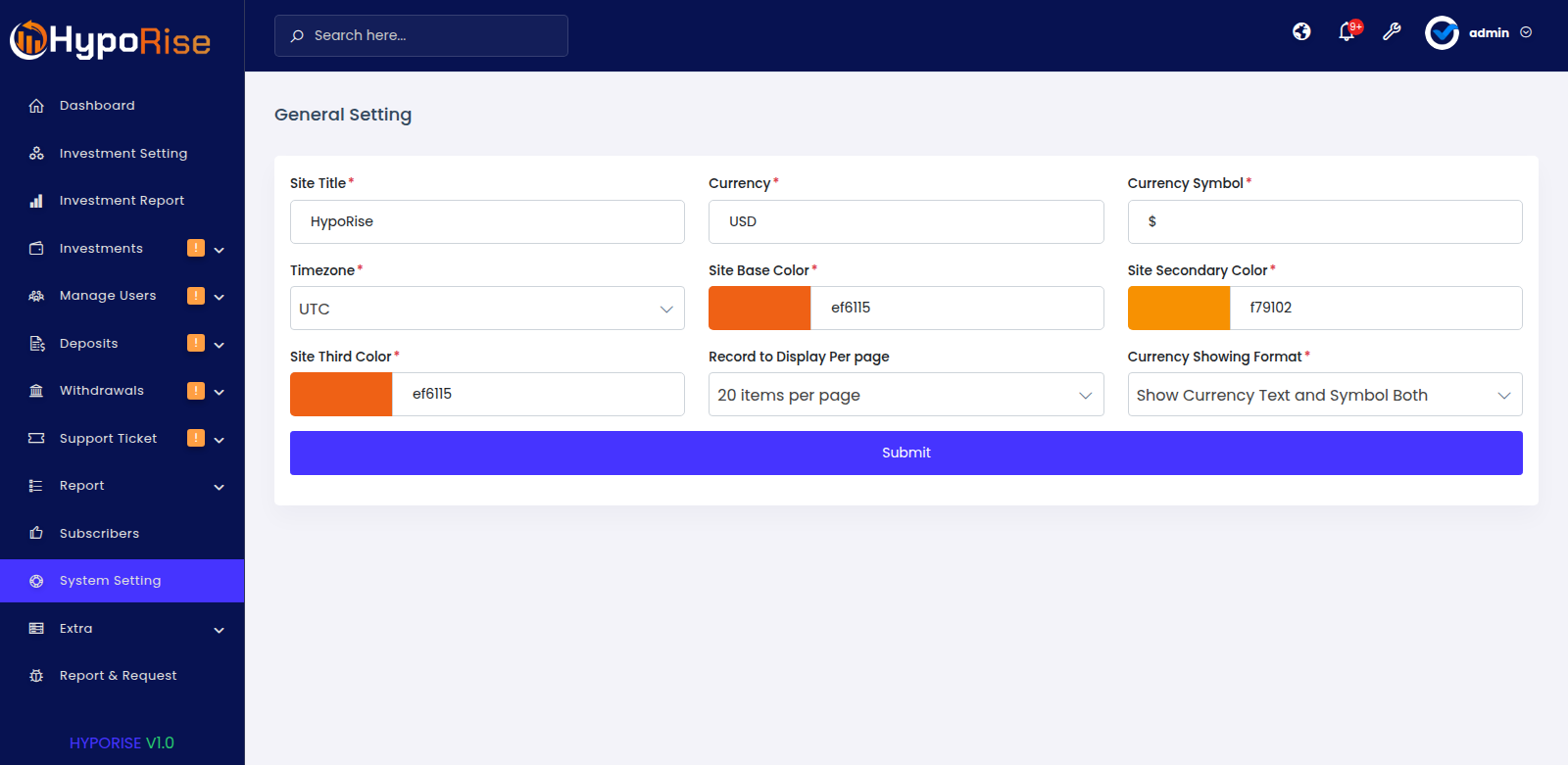Click the admin avatar image
The width and height of the screenshot is (1568, 765).
click(x=1442, y=32)
